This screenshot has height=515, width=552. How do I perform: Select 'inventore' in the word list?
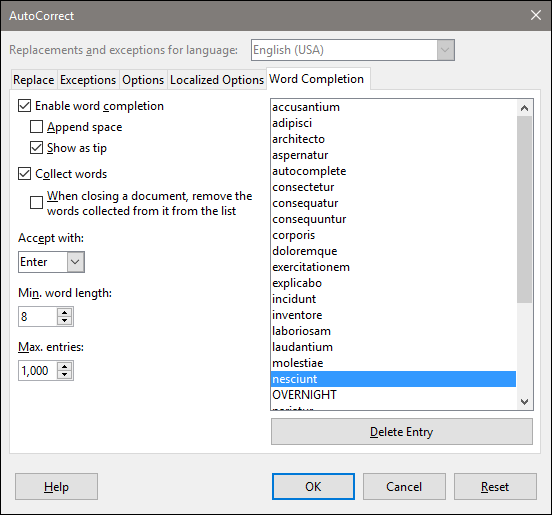point(393,315)
